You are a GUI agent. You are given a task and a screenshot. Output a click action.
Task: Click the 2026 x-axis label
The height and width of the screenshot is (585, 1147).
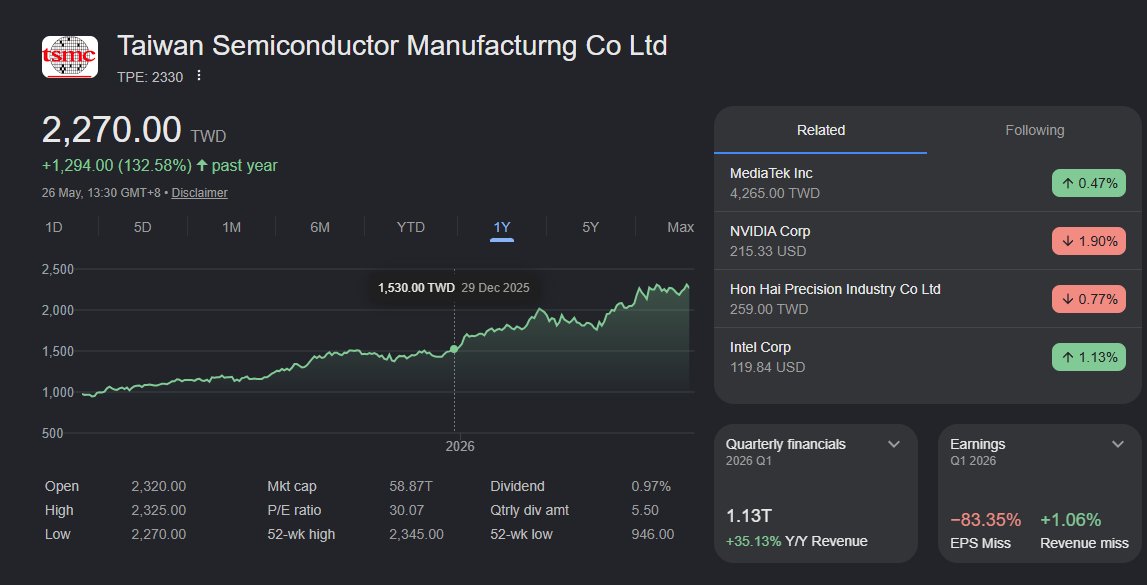click(459, 446)
